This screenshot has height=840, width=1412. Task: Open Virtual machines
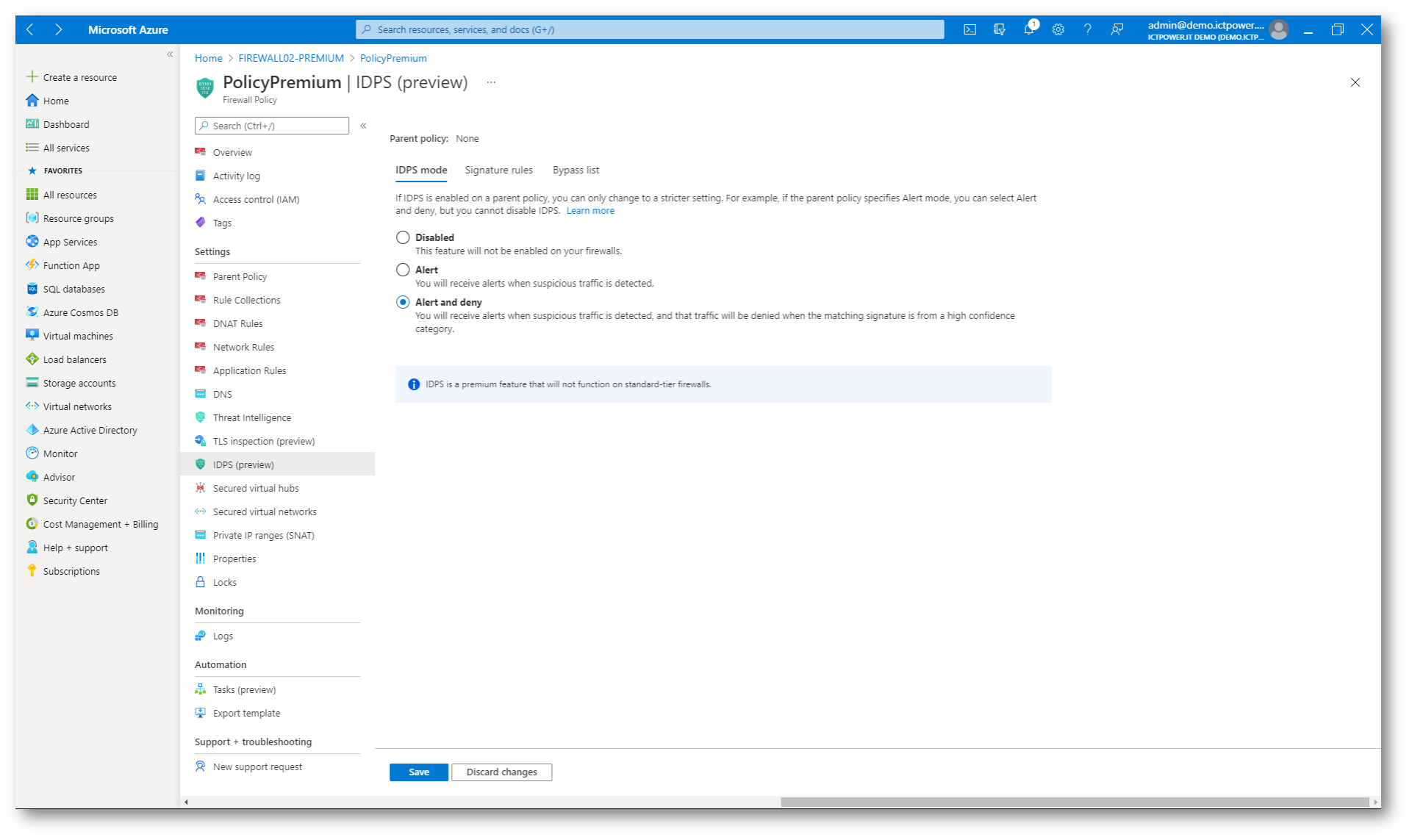point(78,336)
